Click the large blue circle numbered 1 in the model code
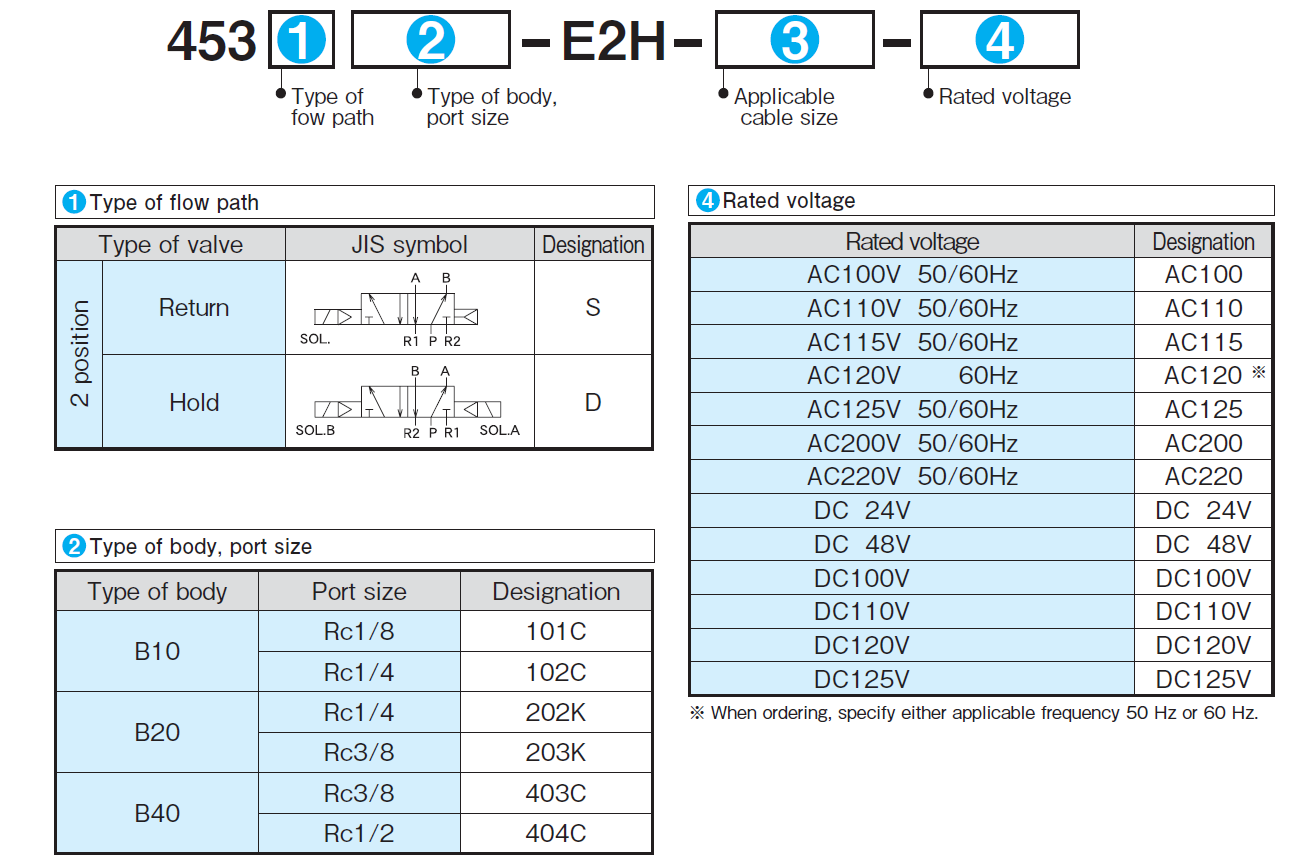This screenshot has height=863, width=1311. (x=301, y=41)
